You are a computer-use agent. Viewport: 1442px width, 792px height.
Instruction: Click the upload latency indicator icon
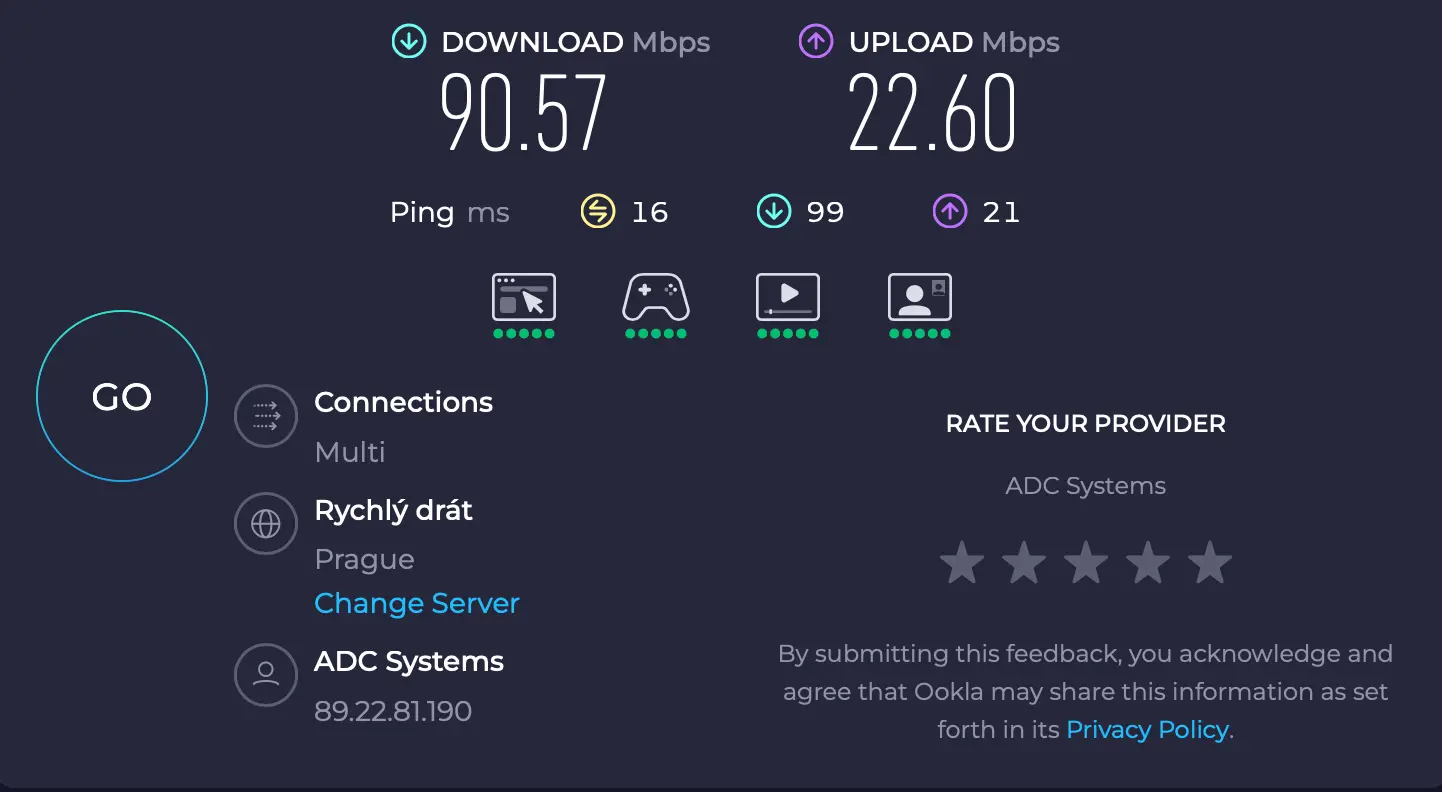tap(948, 211)
